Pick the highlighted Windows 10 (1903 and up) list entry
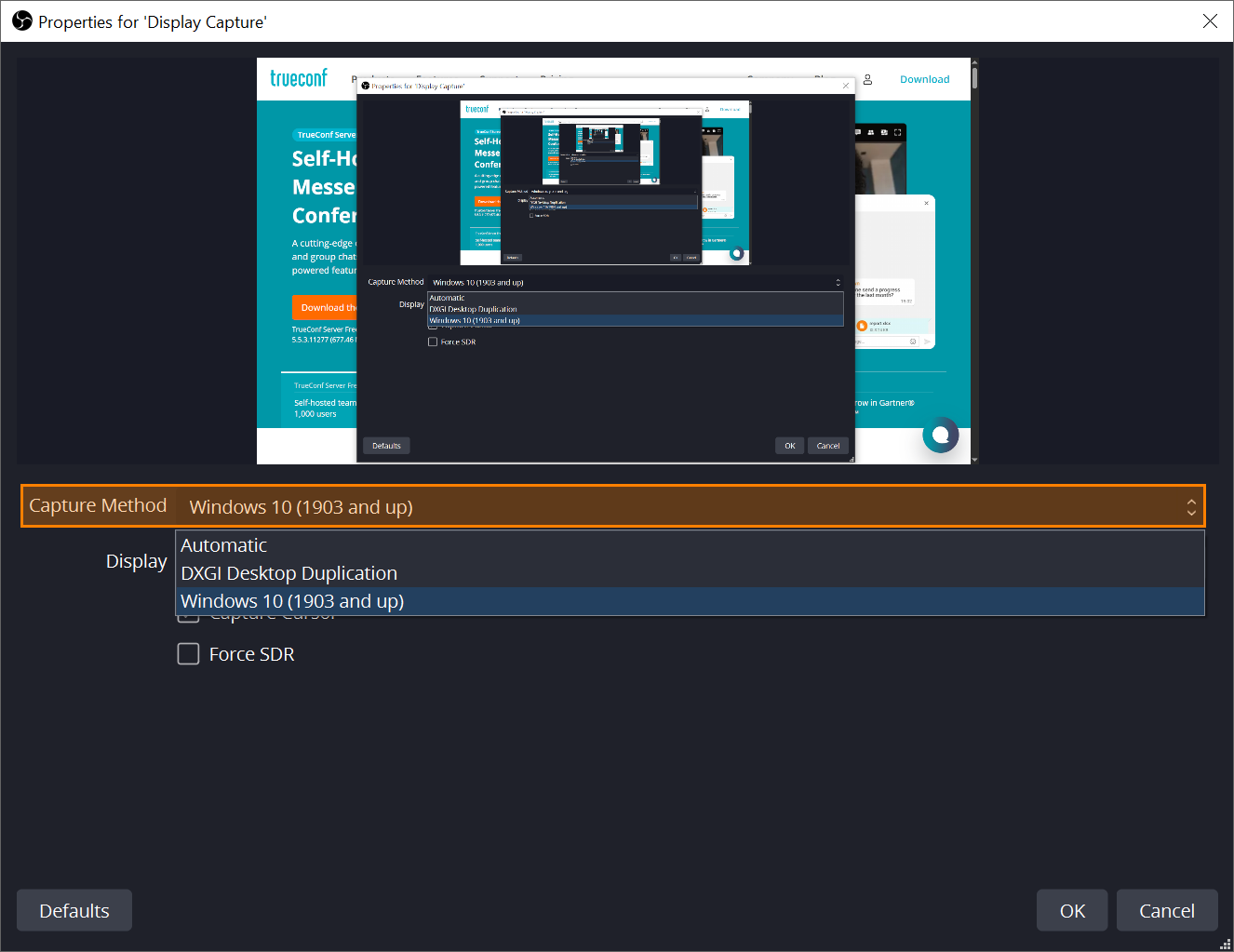 (292, 601)
